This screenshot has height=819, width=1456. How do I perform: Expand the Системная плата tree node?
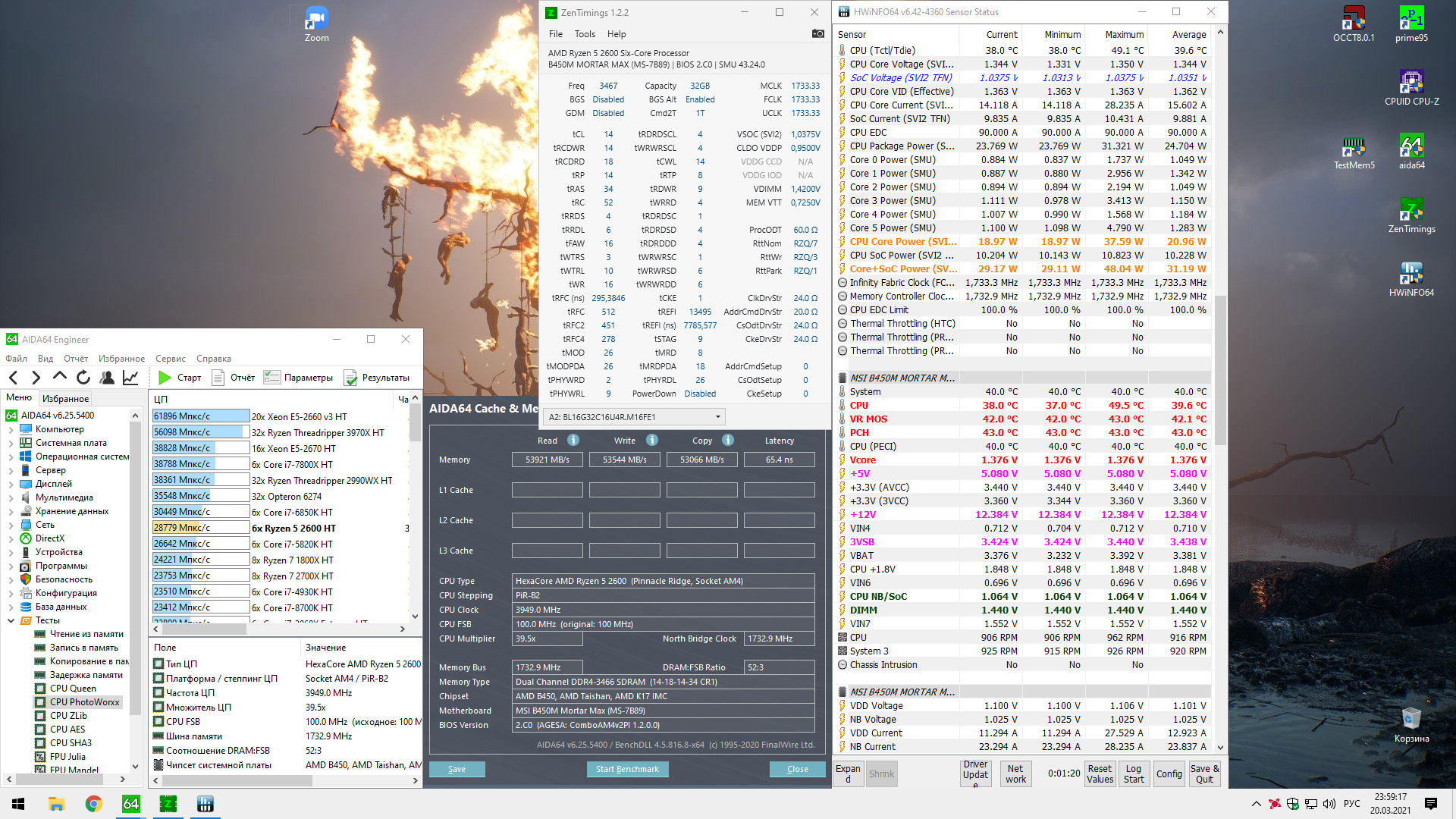click(x=11, y=443)
